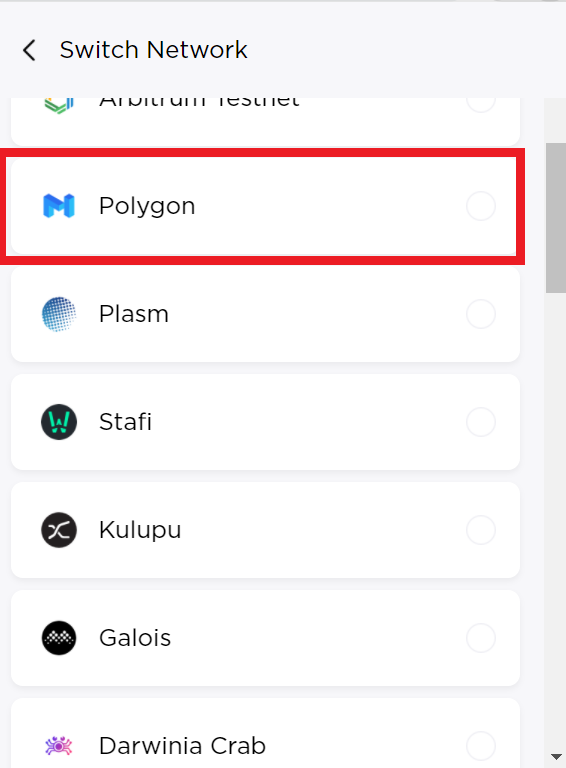This screenshot has width=566, height=768.
Task: Click the Switch Network title
Action: pyautogui.click(x=153, y=50)
